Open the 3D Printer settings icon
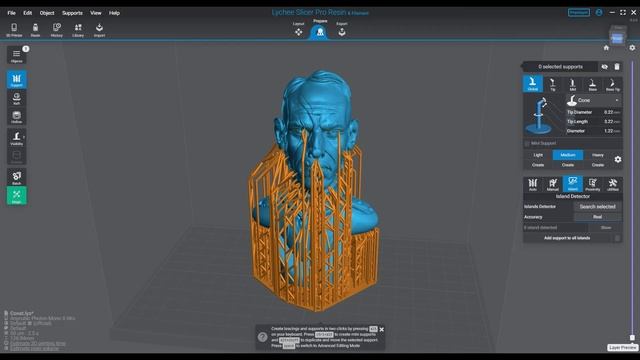The width and height of the screenshot is (640, 360). click(14, 30)
